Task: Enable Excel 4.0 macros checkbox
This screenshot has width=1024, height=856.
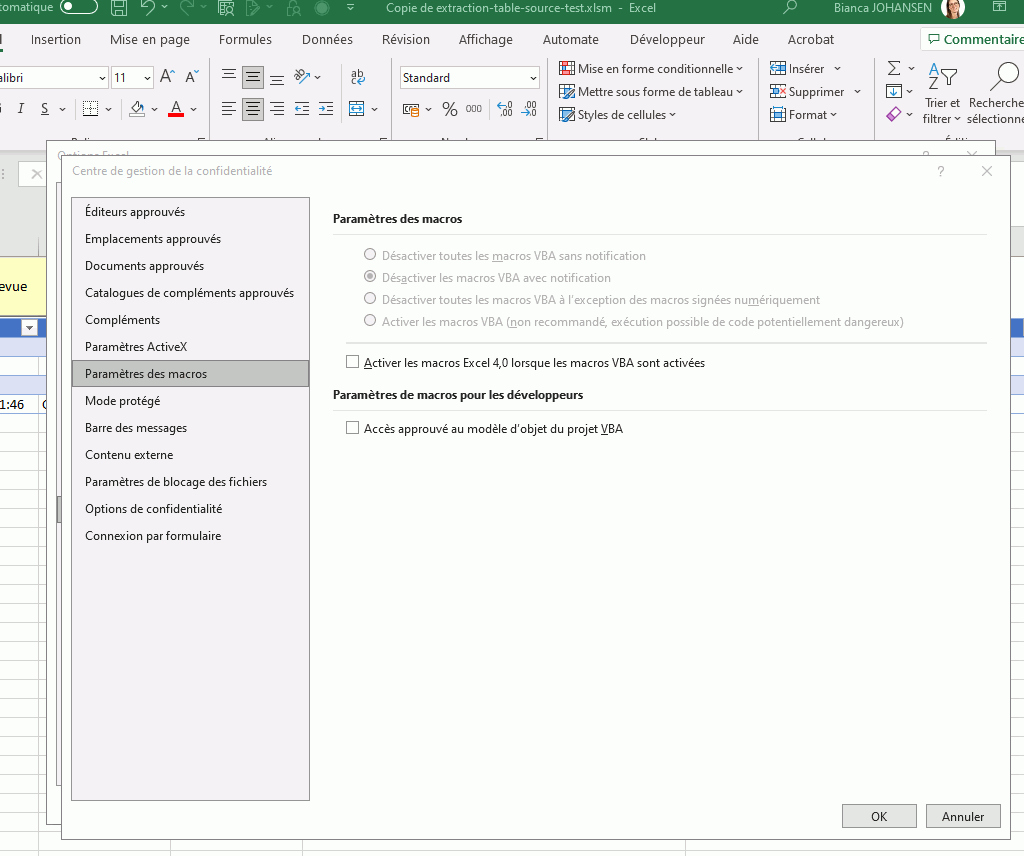Action: [352, 362]
